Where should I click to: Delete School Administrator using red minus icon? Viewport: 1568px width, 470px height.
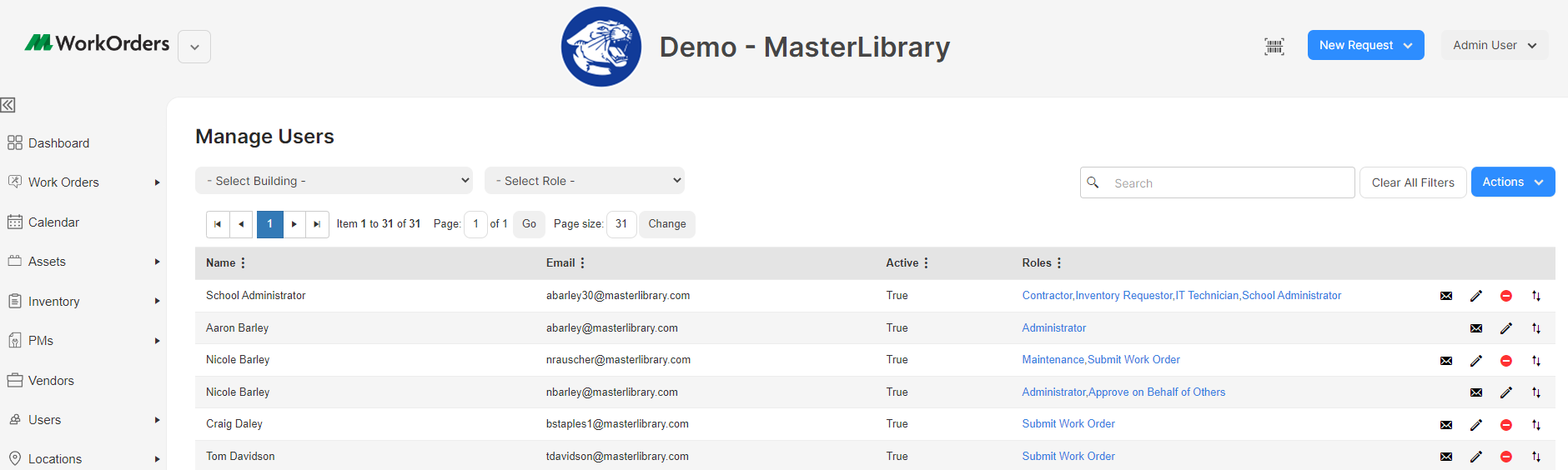1506,296
